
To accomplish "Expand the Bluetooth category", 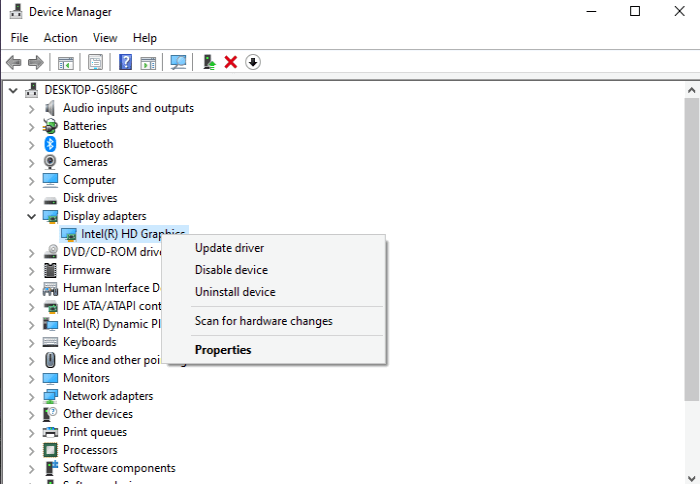I will click(x=31, y=145).
